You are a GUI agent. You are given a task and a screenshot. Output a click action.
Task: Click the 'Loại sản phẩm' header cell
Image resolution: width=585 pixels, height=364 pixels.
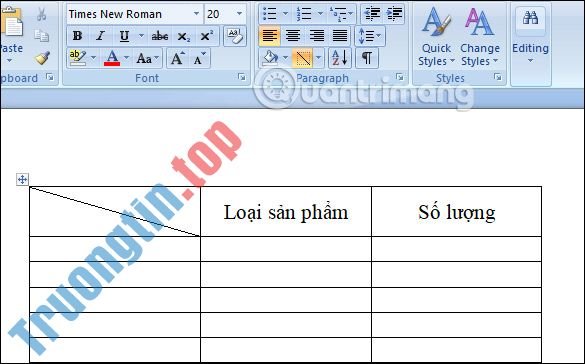point(286,211)
